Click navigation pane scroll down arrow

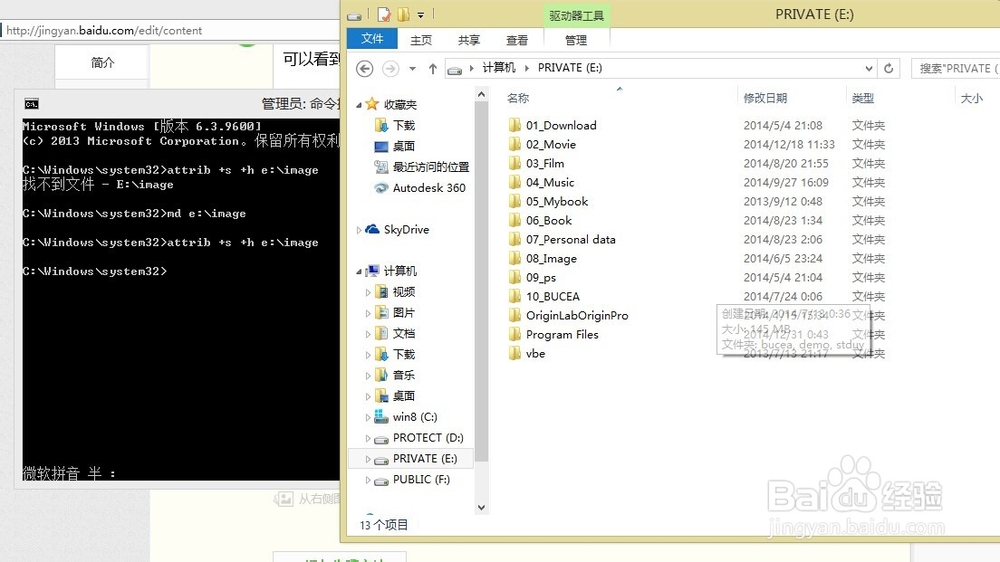482,508
